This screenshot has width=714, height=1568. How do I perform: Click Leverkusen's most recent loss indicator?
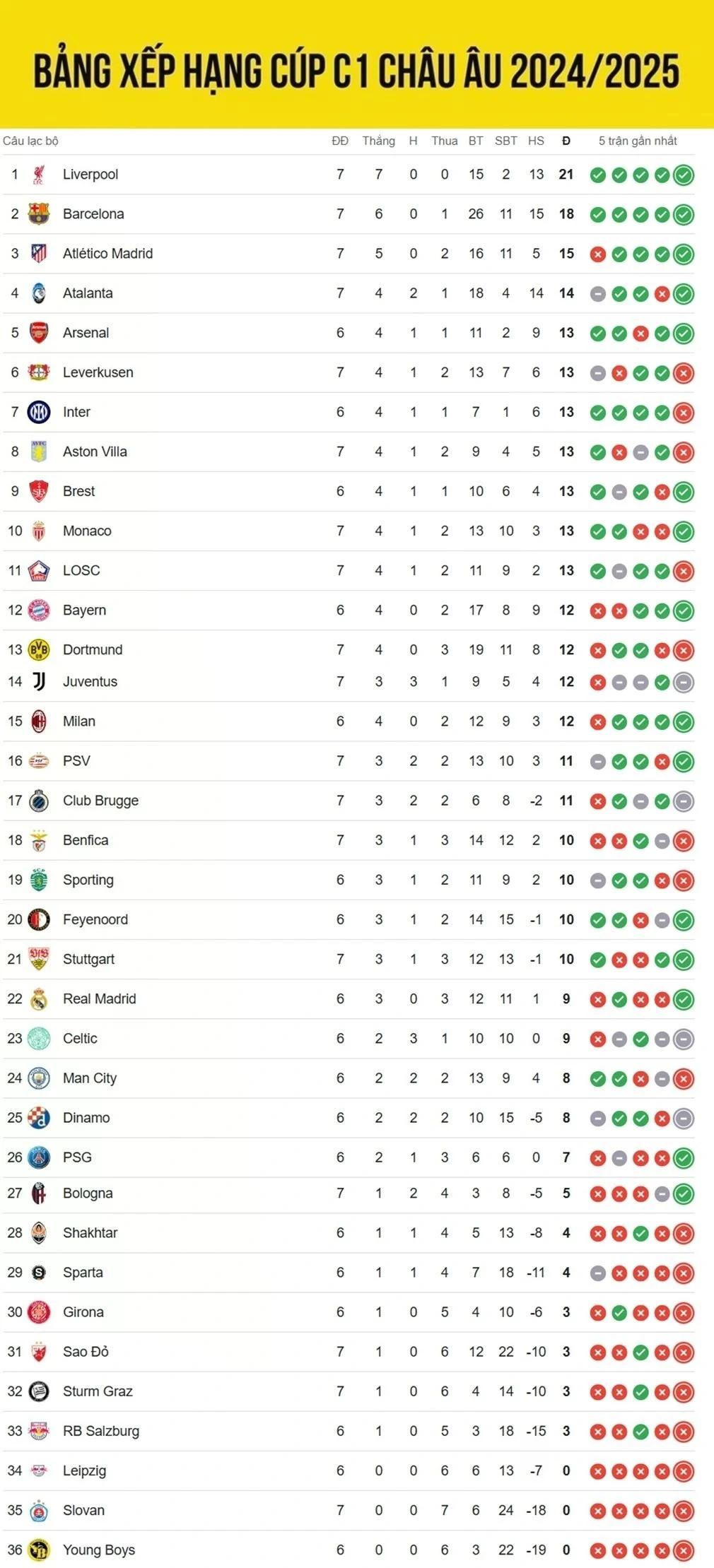684,373
